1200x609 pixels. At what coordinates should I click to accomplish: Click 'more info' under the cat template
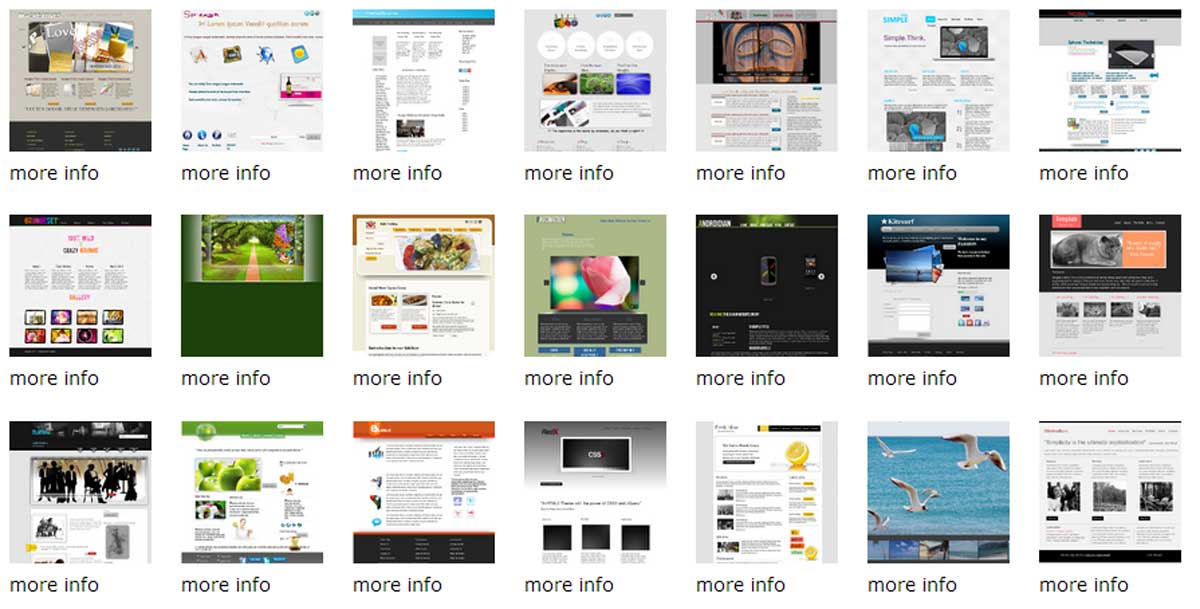[1084, 378]
